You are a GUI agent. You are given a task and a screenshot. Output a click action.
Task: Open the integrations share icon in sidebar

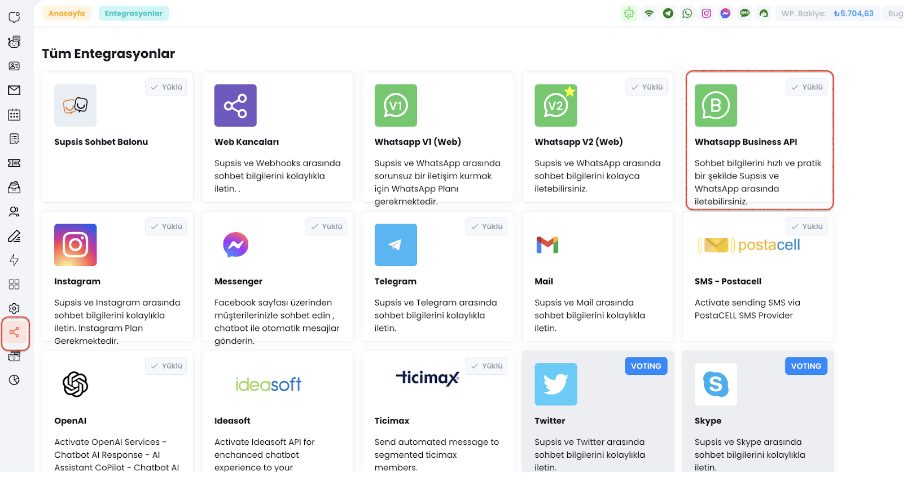(x=14, y=333)
